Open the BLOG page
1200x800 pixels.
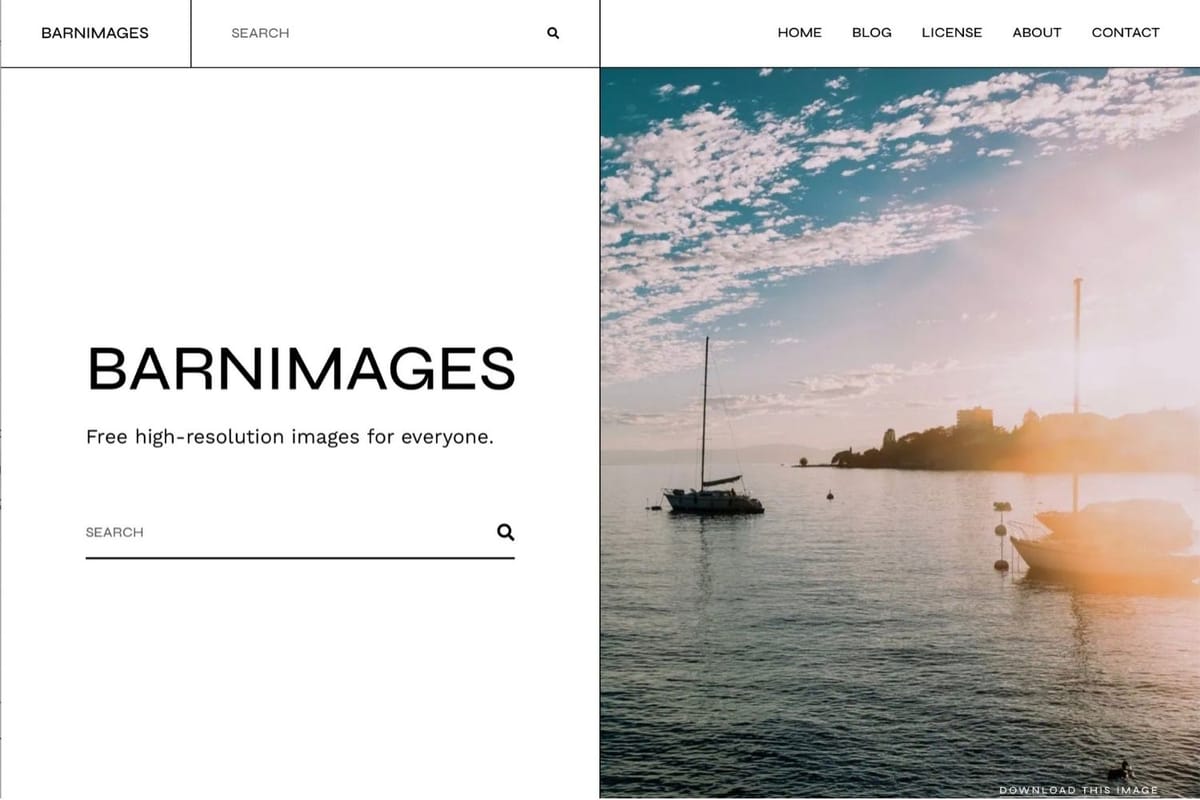coord(871,32)
